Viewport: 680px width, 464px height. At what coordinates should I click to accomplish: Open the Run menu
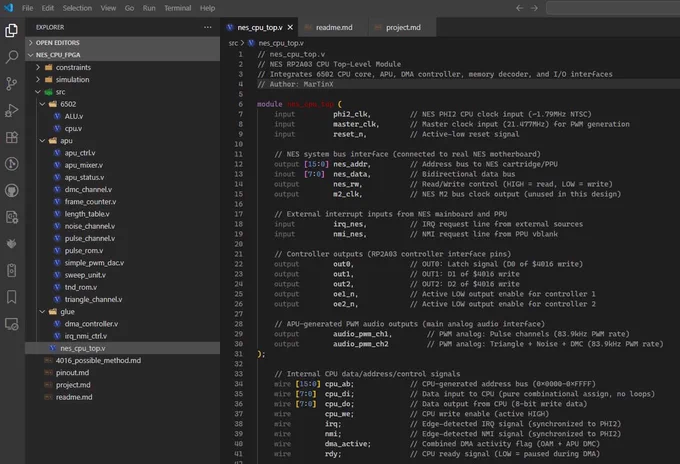pos(149,8)
